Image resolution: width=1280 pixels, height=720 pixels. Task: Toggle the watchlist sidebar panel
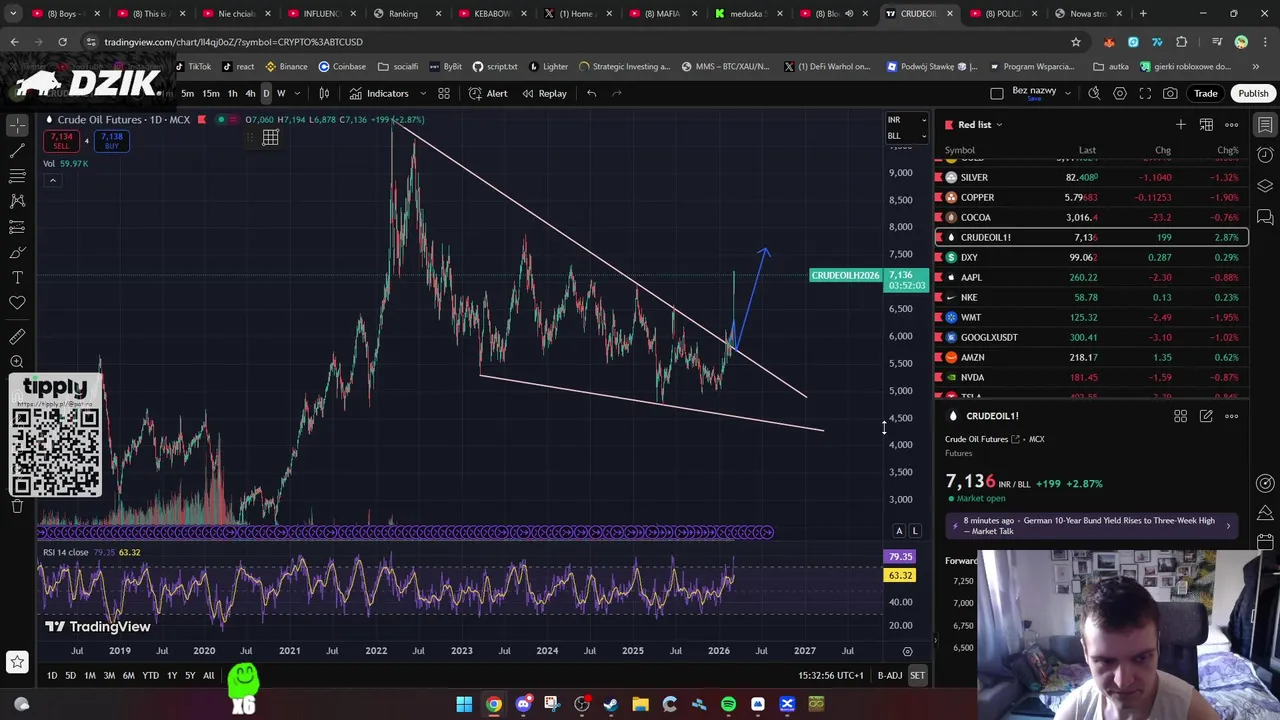tap(1265, 125)
